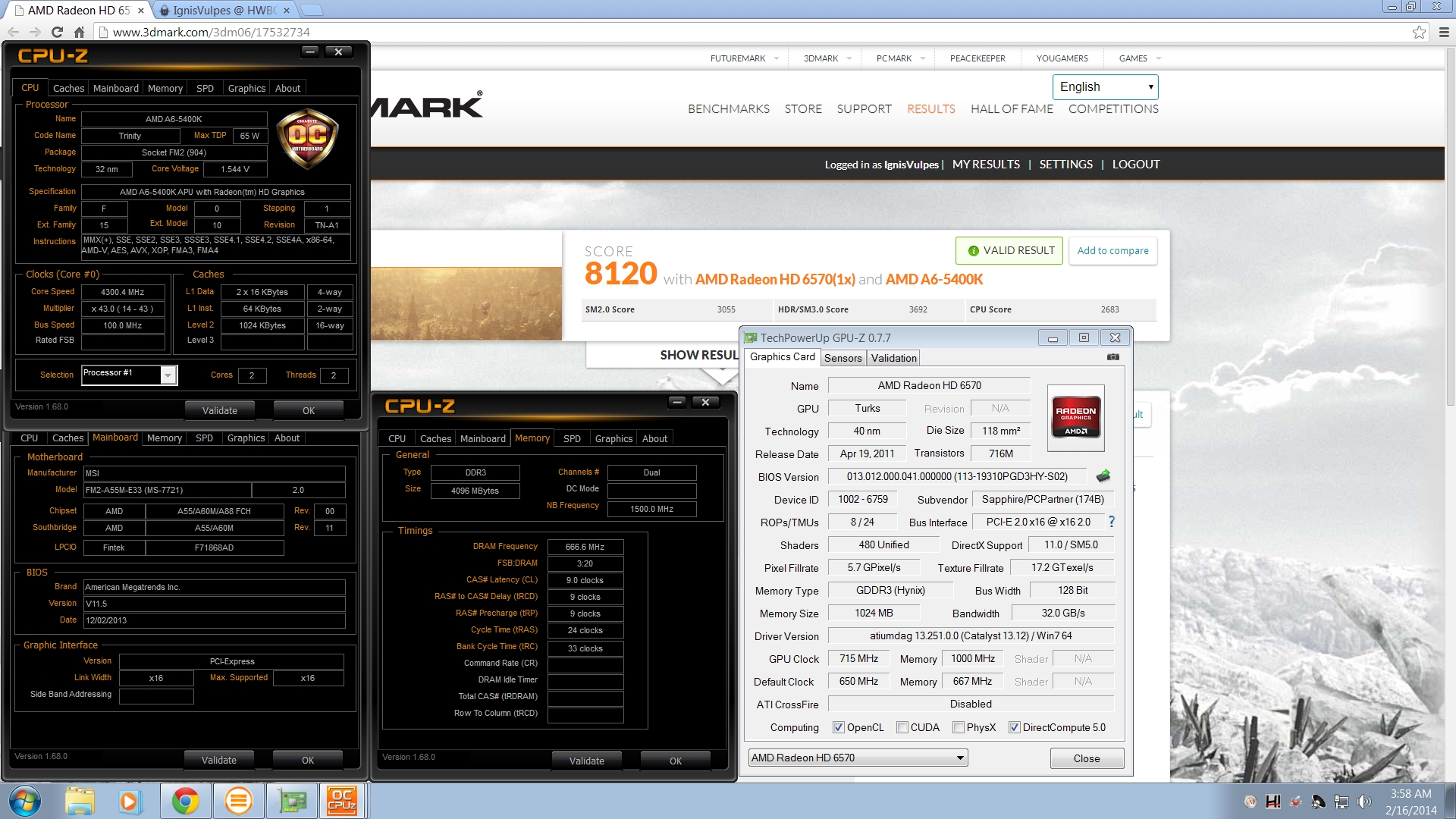Viewport: 1456px width, 819px height.
Task: Click the orange round taskbar app icon
Action: pyautogui.click(x=238, y=801)
